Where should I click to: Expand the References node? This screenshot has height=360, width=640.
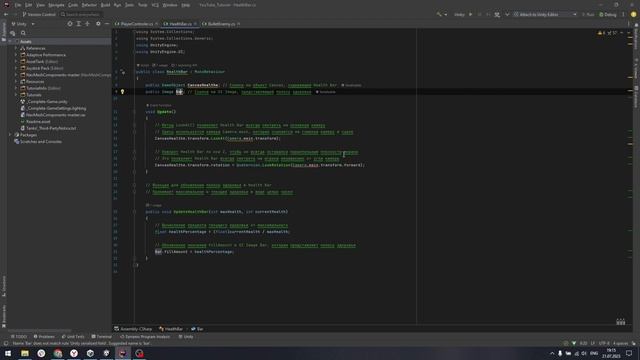16,48
